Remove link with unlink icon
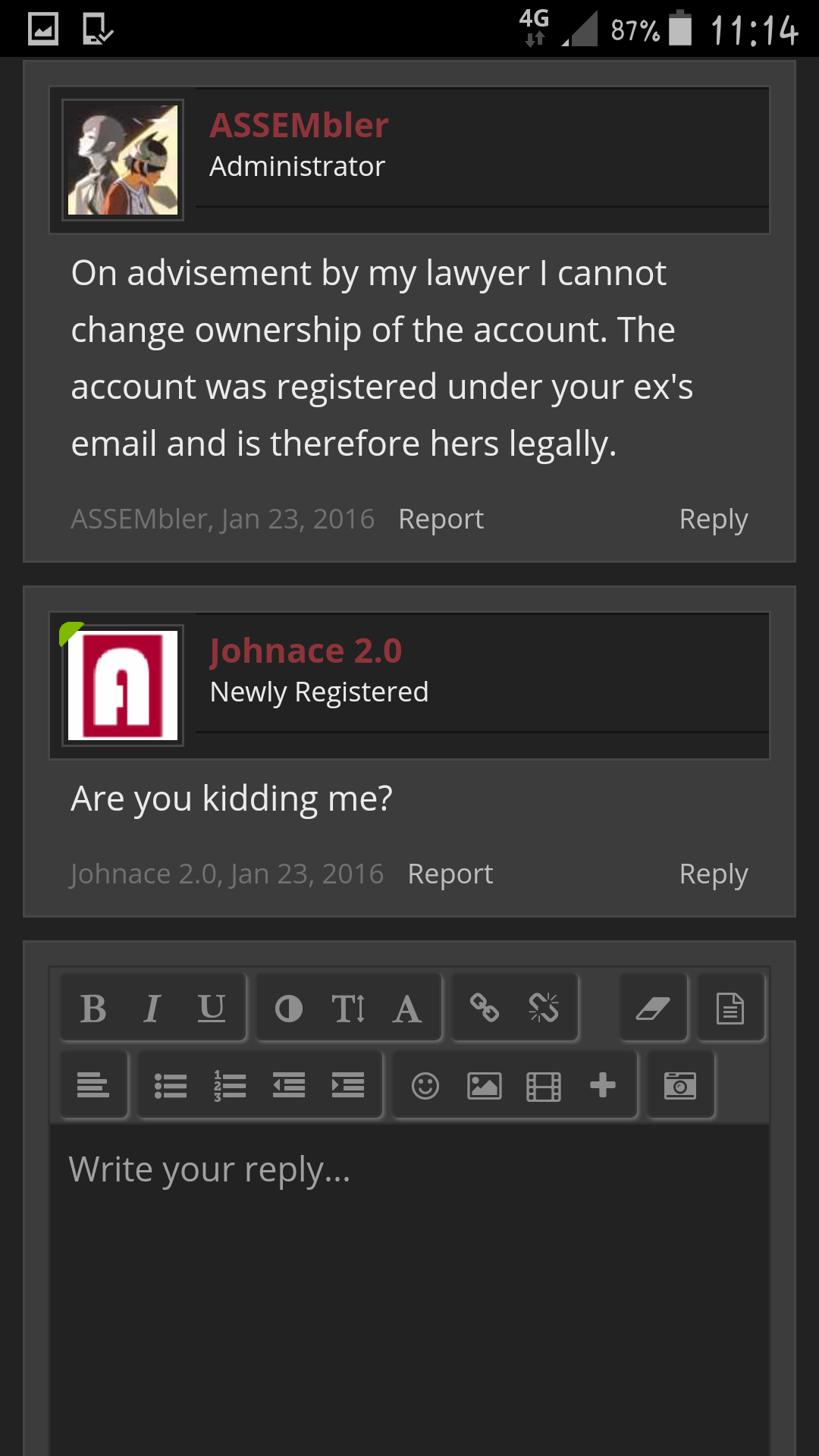The height and width of the screenshot is (1456, 819). click(544, 1009)
